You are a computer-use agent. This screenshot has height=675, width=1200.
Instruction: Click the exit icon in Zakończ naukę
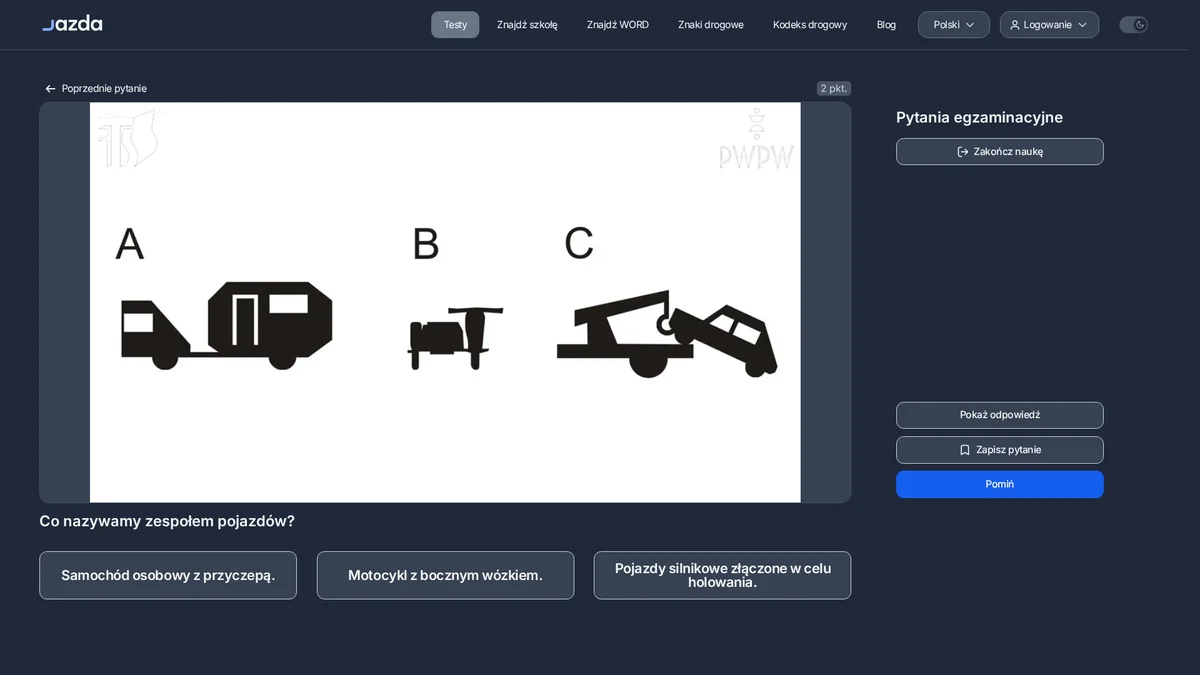(x=963, y=152)
